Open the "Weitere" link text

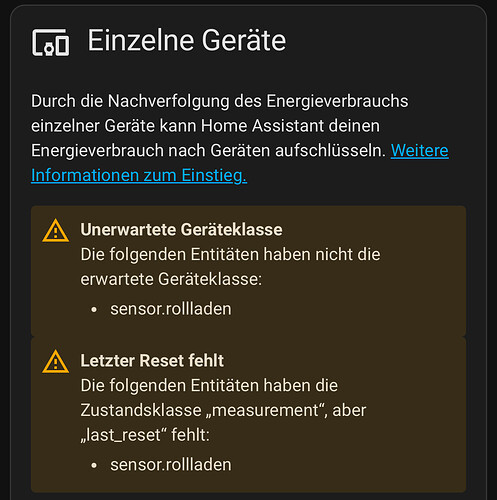click(x=420, y=150)
